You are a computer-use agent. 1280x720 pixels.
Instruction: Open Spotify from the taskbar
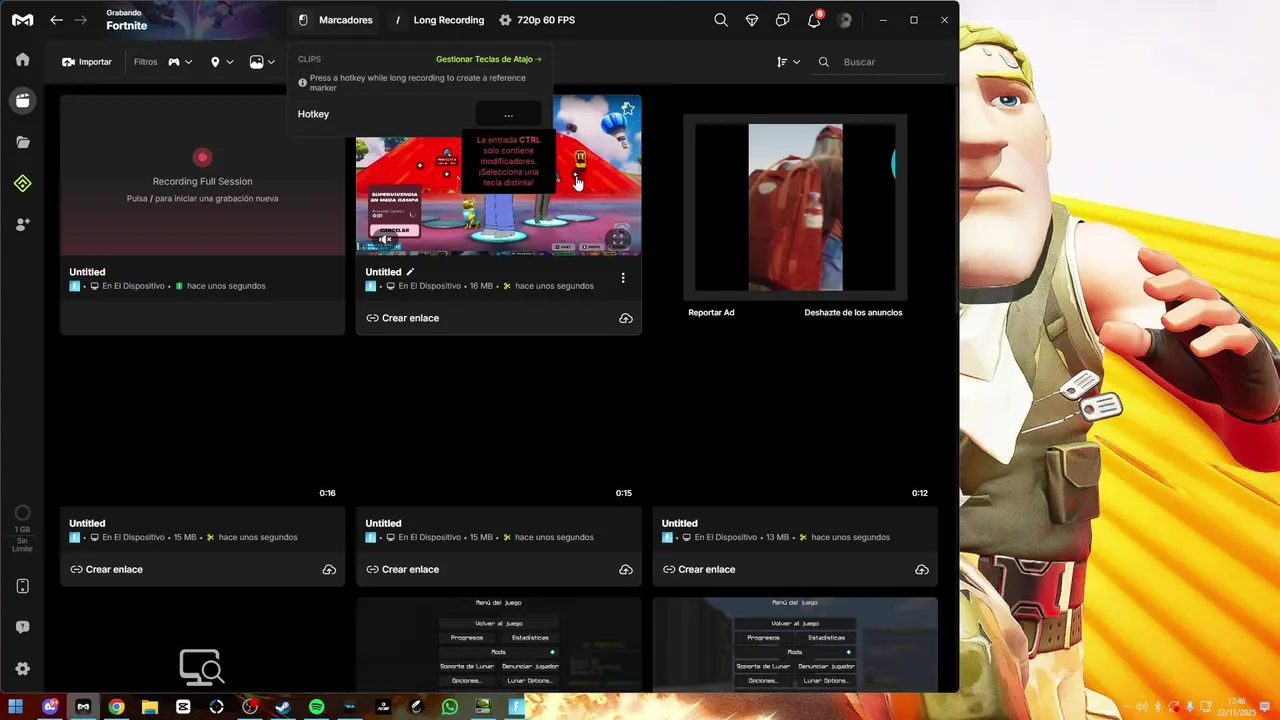316,706
